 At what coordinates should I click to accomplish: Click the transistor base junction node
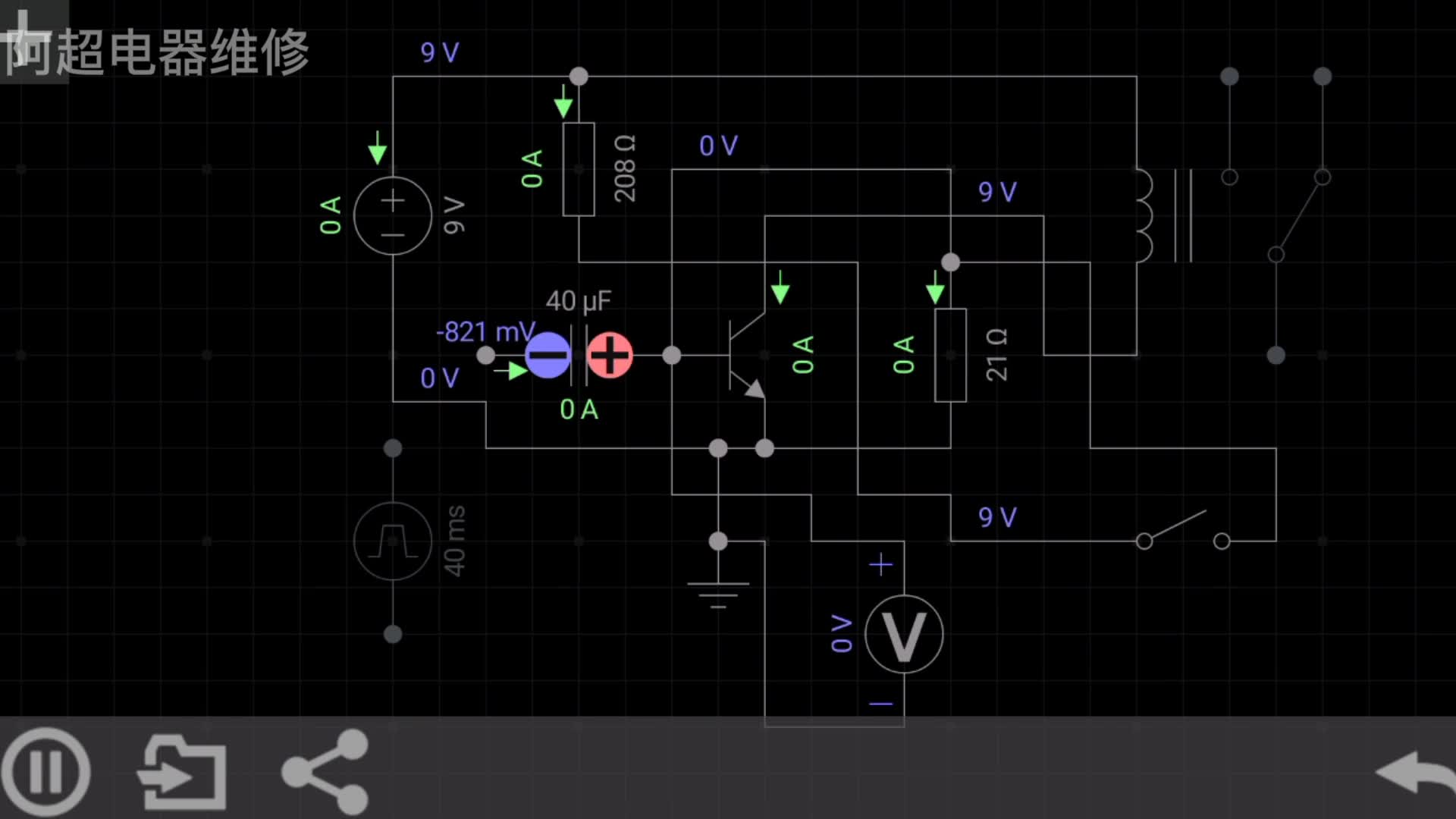pyautogui.click(x=672, y=355)
